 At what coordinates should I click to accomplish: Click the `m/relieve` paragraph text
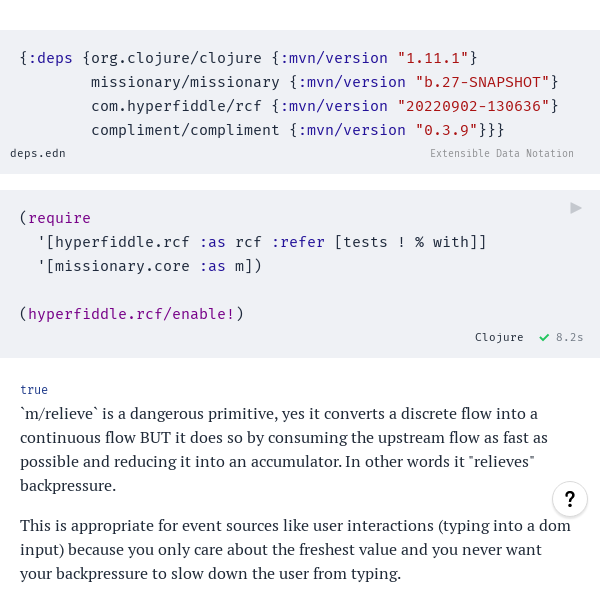click(284, 450)
